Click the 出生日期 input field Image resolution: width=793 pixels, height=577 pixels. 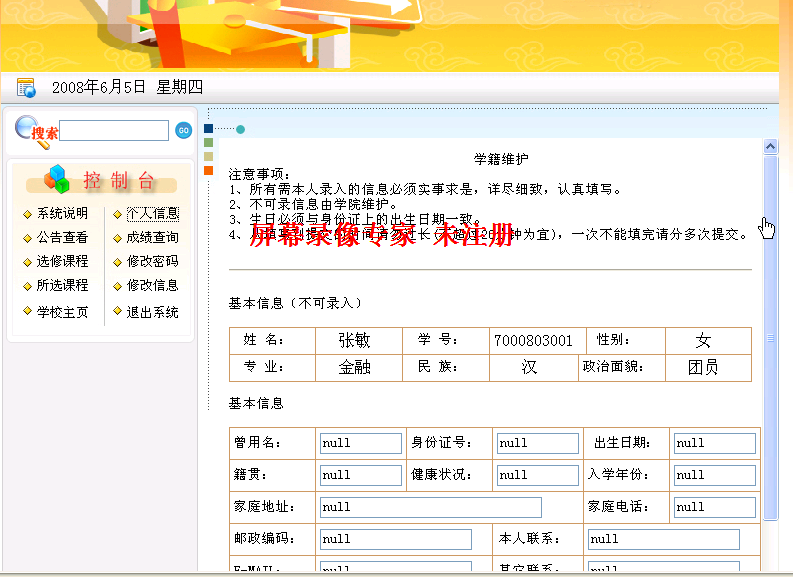[714, 443]
